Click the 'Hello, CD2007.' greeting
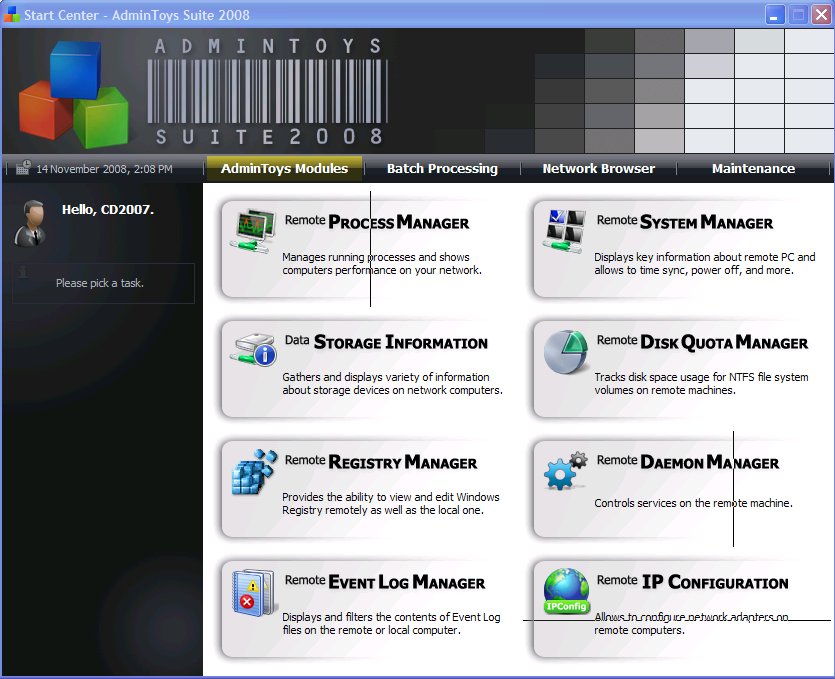 point(108,209)
